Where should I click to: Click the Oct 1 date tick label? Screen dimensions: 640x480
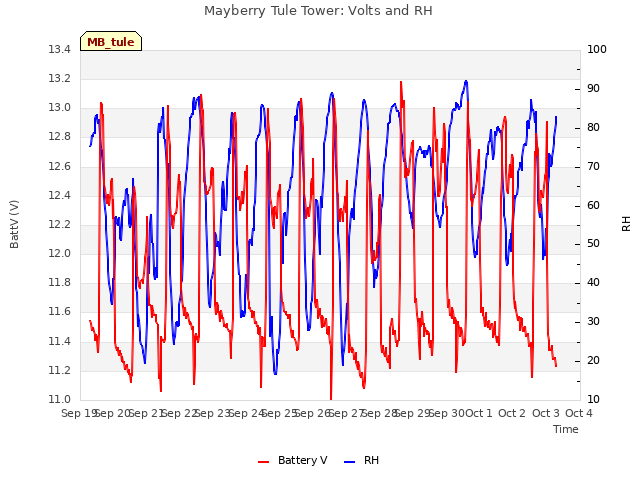[479, 413]
